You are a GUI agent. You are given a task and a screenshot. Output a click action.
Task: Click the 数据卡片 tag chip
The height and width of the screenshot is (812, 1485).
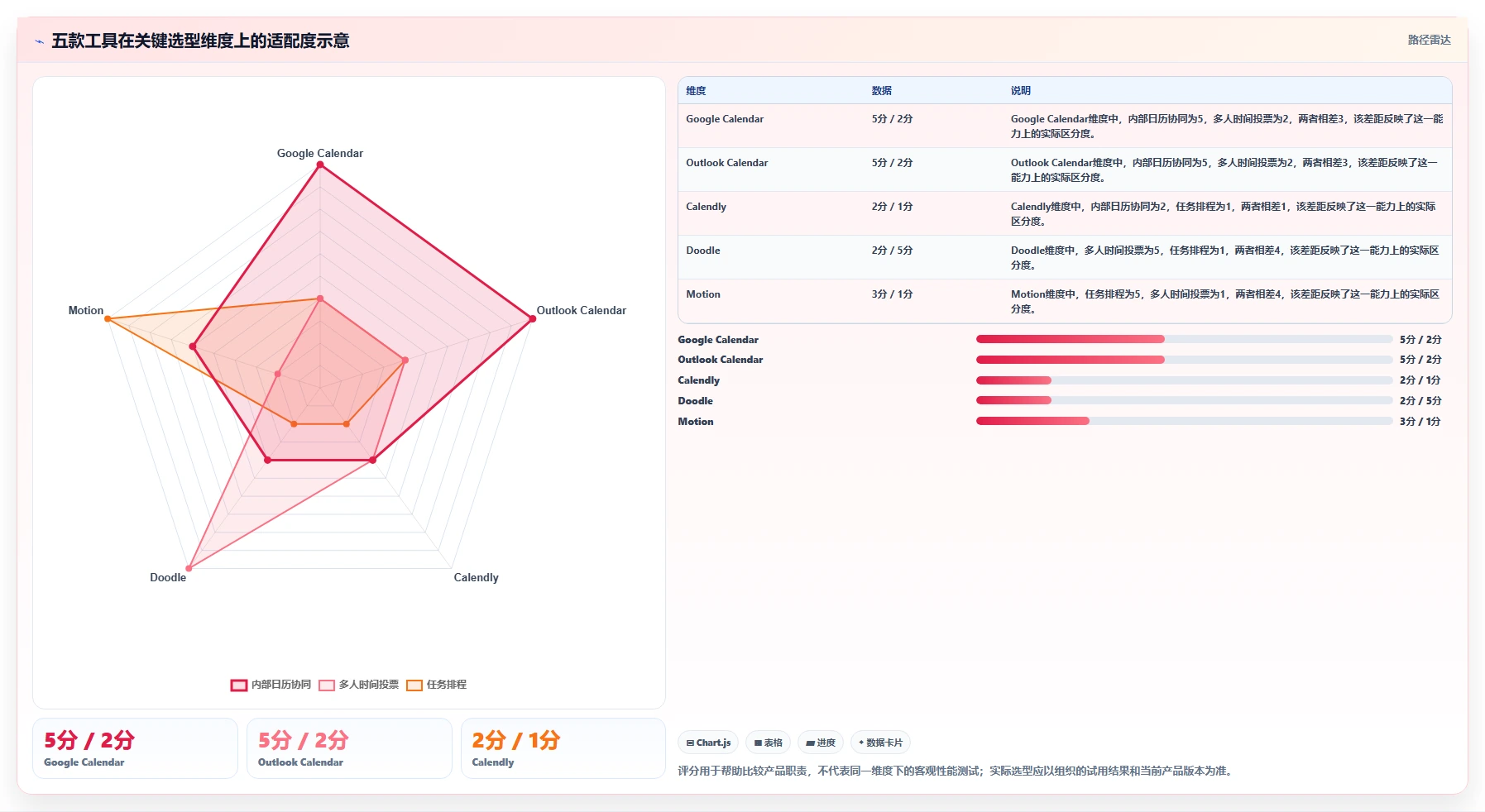coord(880,743)
